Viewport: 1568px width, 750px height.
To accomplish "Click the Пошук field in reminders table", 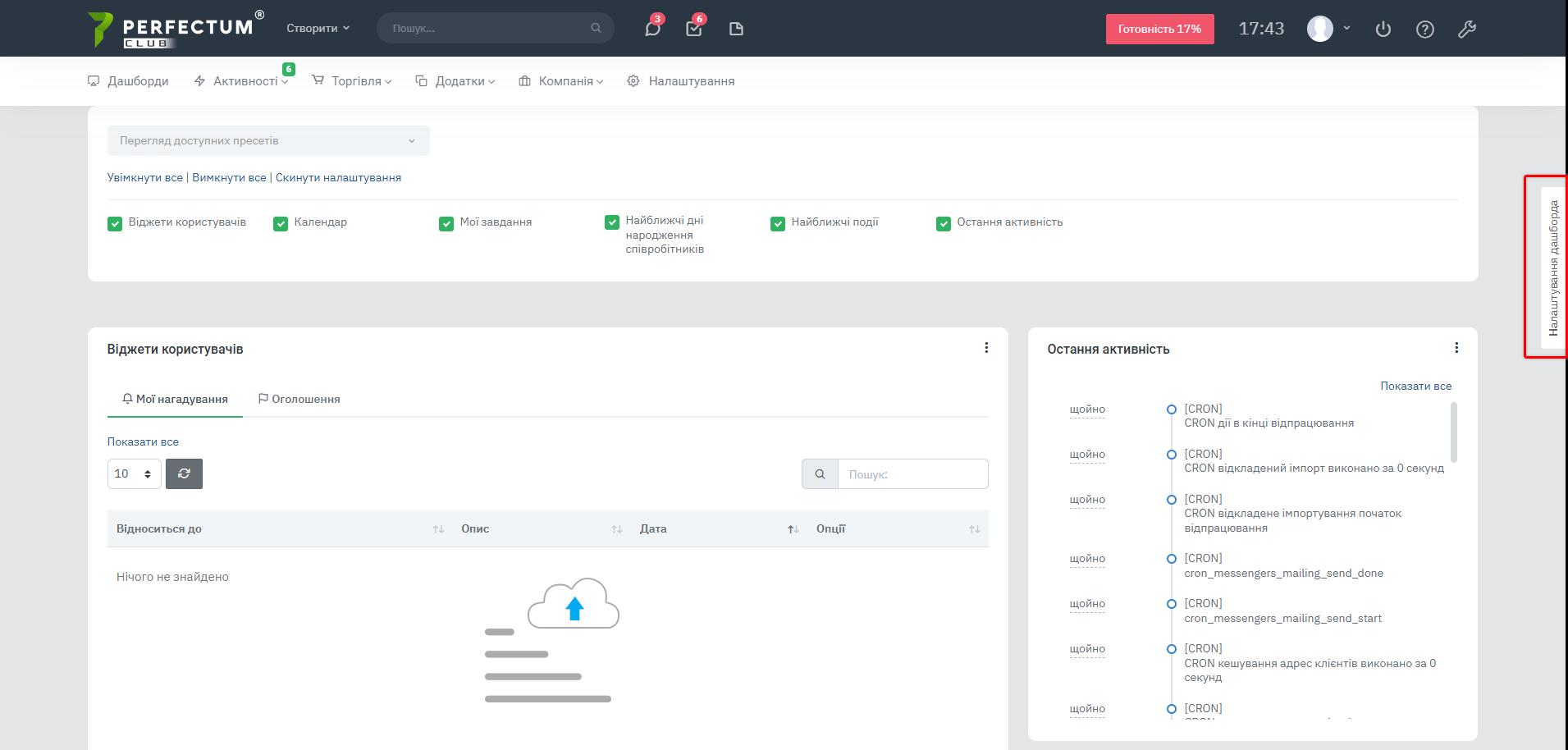I will point(912,474).
